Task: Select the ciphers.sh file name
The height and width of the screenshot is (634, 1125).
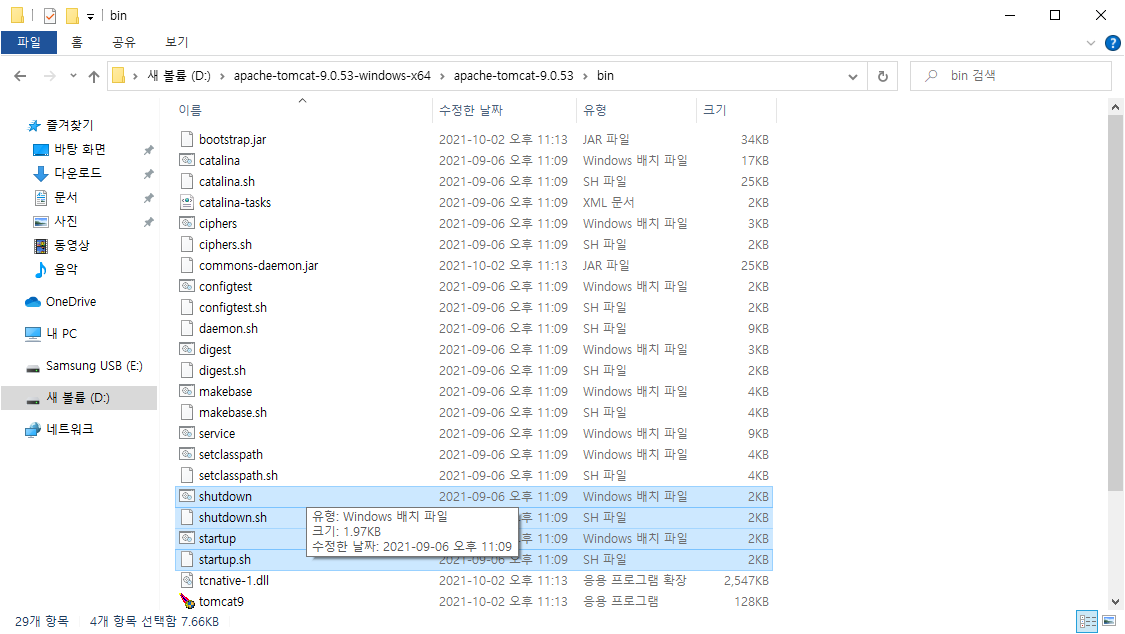Action: [x=225, y=245]
